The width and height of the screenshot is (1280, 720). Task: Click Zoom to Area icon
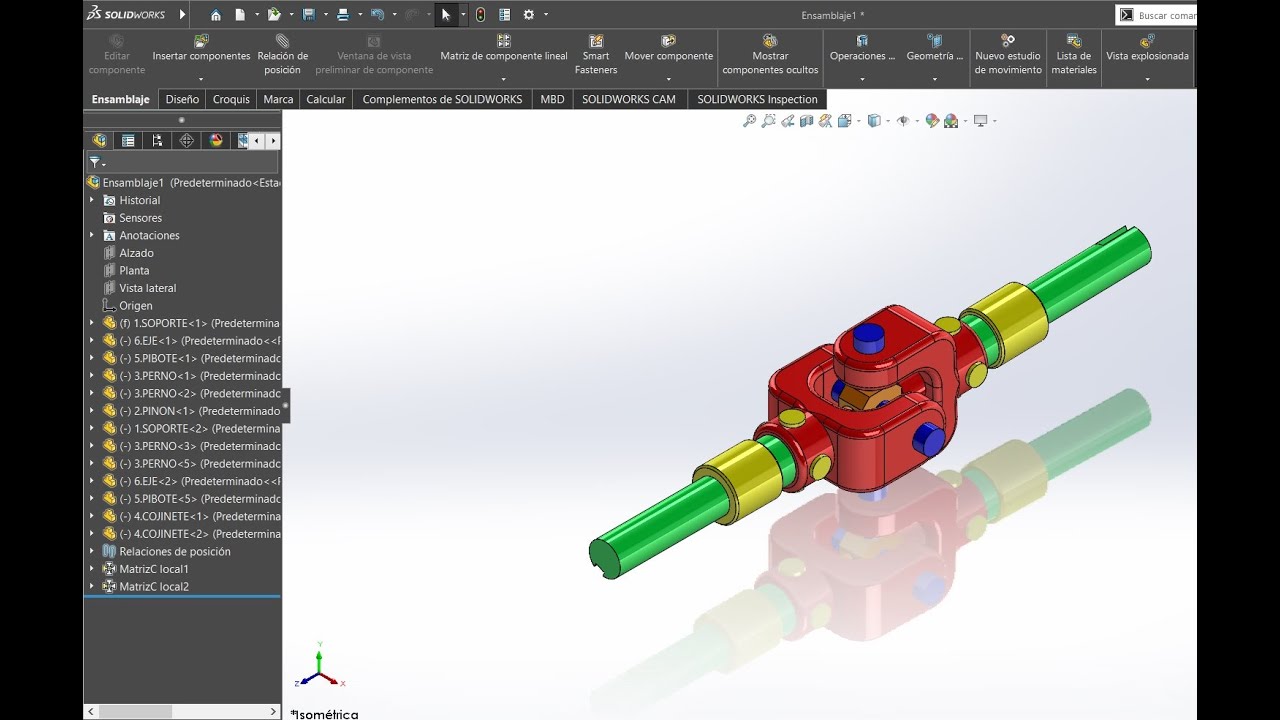click(x=768, y=121)
